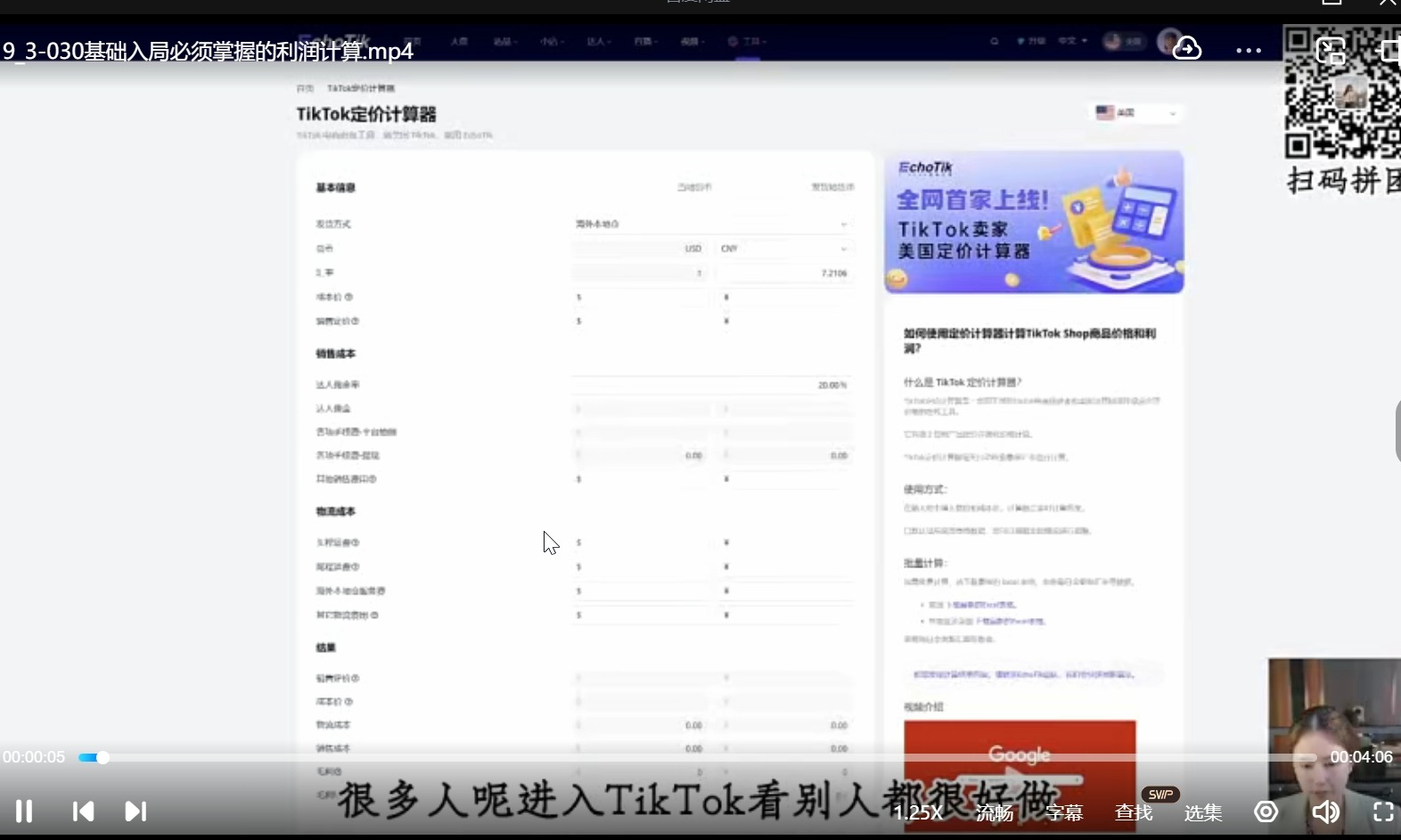The width and height of the screenshot is (1401, 840).
Task: Open the 发货方式 shipping method dropdown
Action: point(711,224)
